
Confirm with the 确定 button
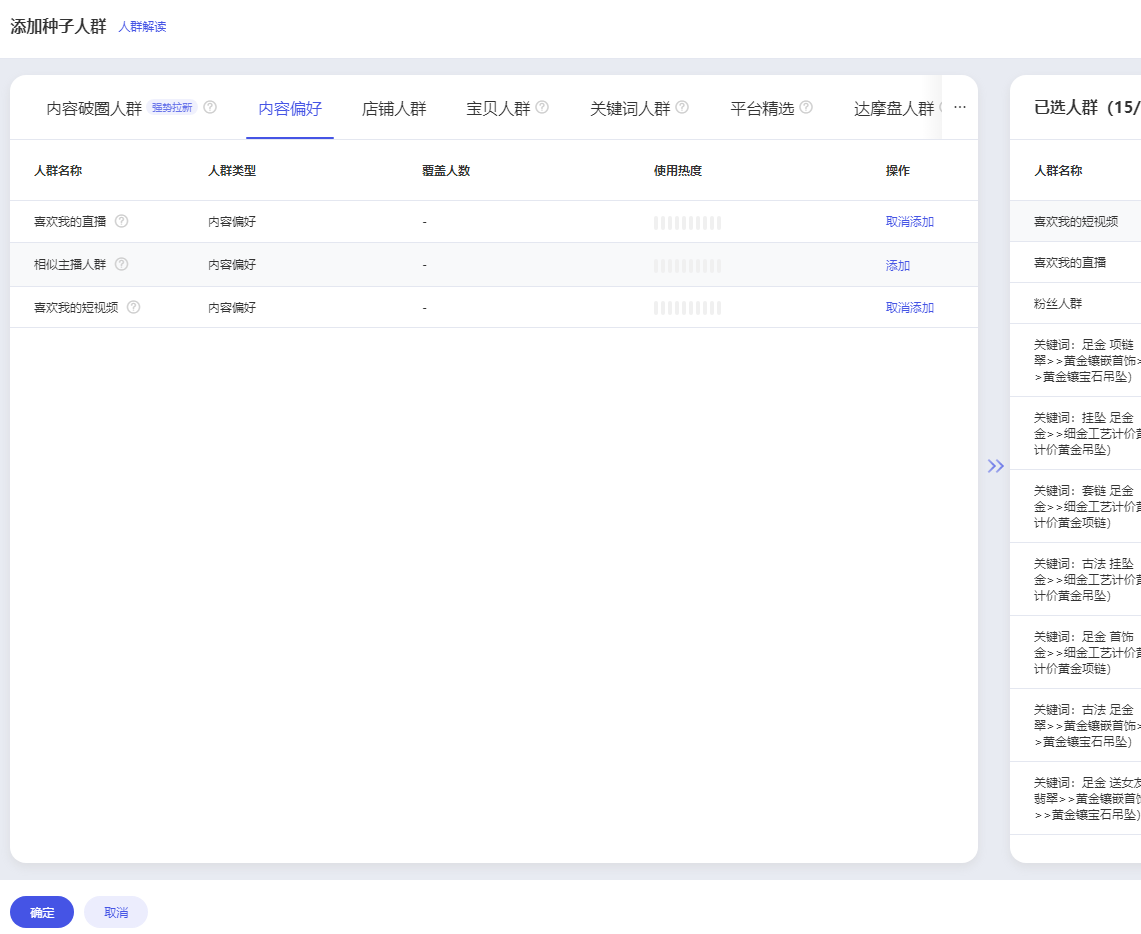[42, 912]
